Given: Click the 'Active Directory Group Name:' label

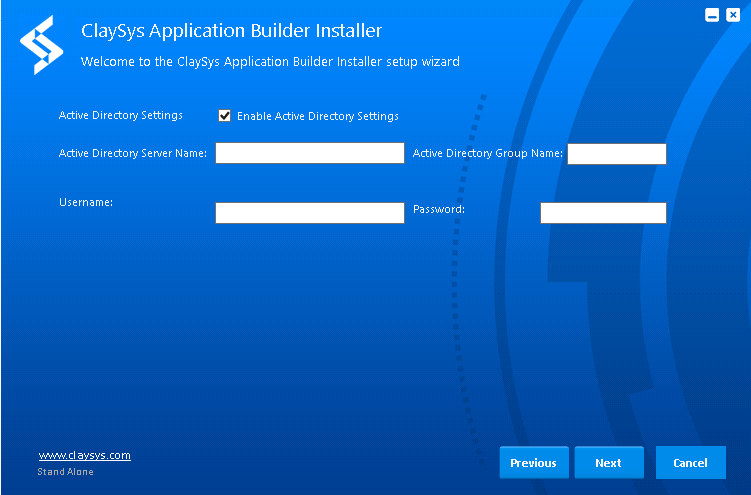Looking at the screenshot, I should pyautogui.click(x=488, y=153).
